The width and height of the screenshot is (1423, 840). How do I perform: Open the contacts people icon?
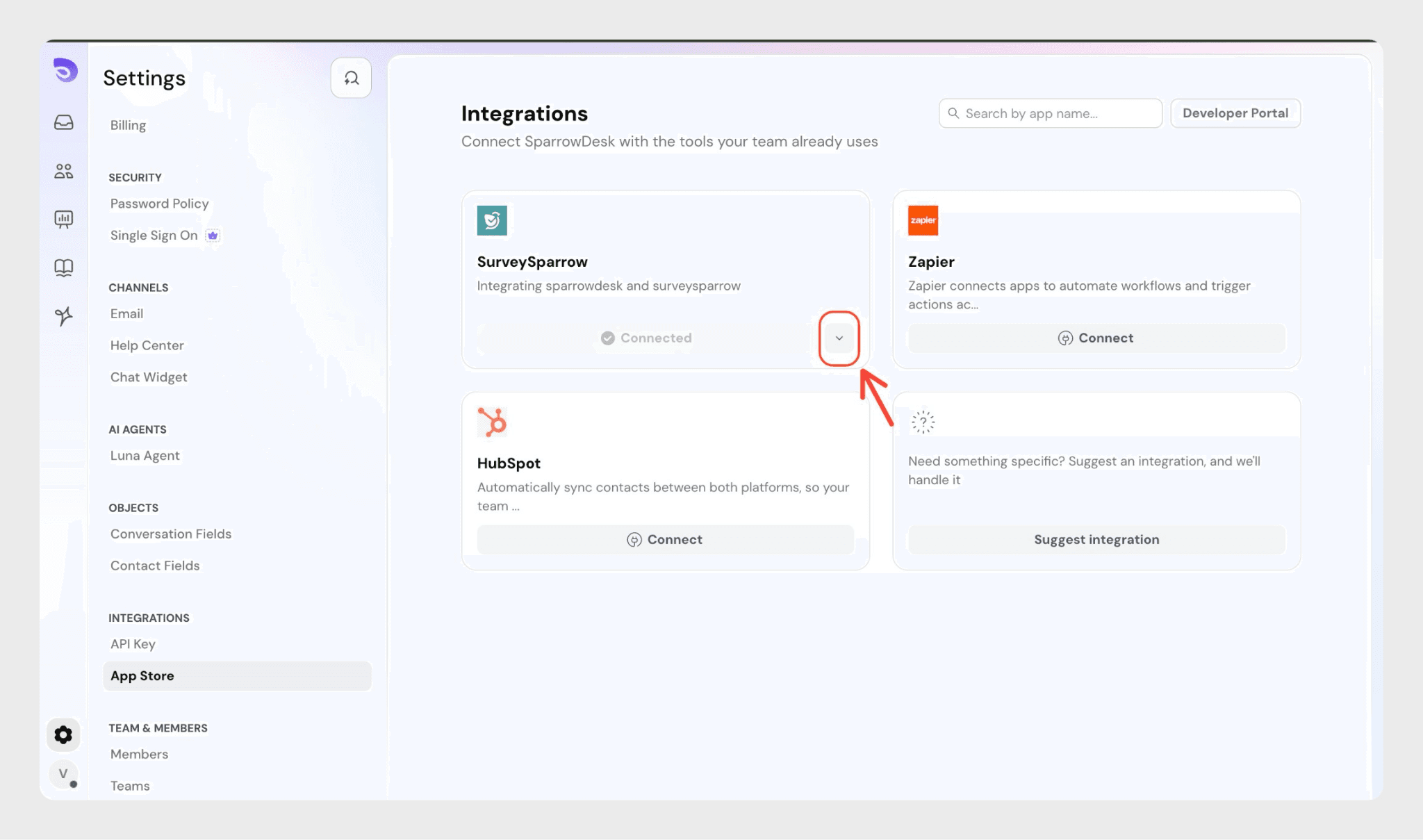click(x=63, y=171)
